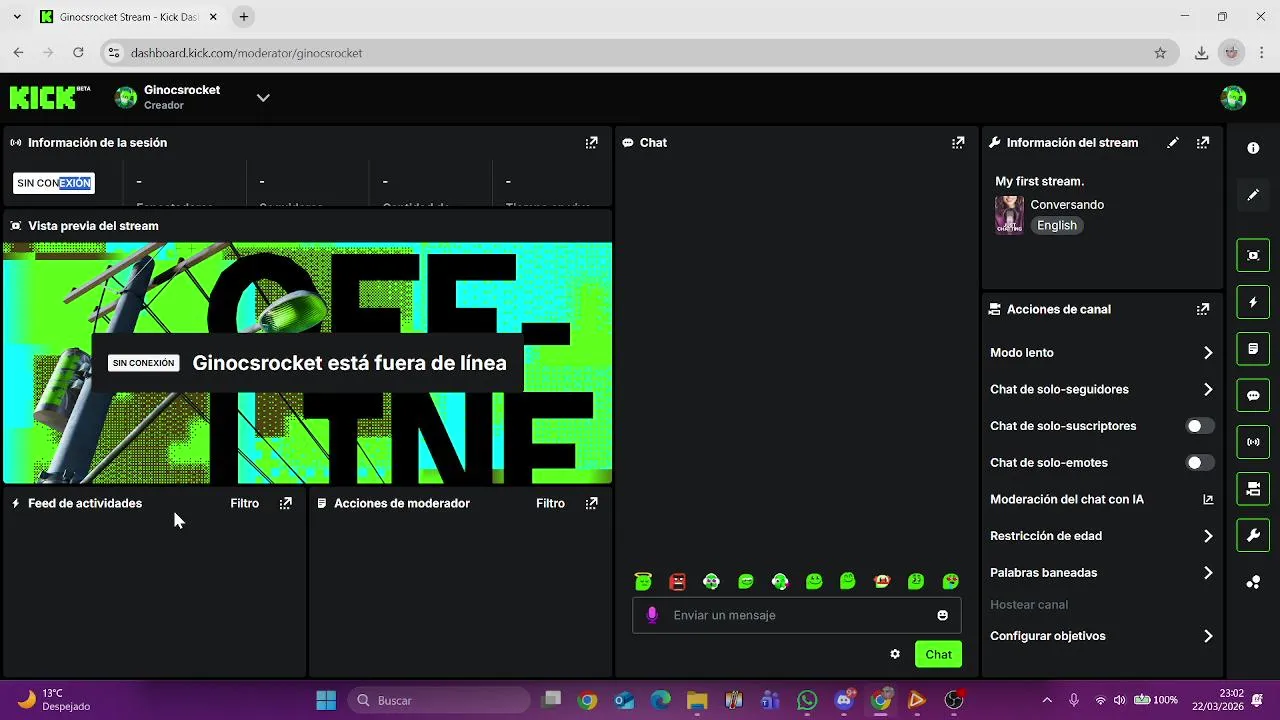1280x720 pixels.
Task: Click the pencil icon in right sidebar
Action: [x=1253, y=195]
